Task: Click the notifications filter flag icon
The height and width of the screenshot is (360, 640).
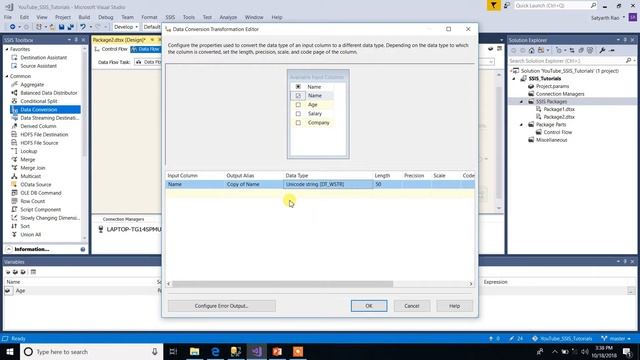Action: [x=493, y=5]
